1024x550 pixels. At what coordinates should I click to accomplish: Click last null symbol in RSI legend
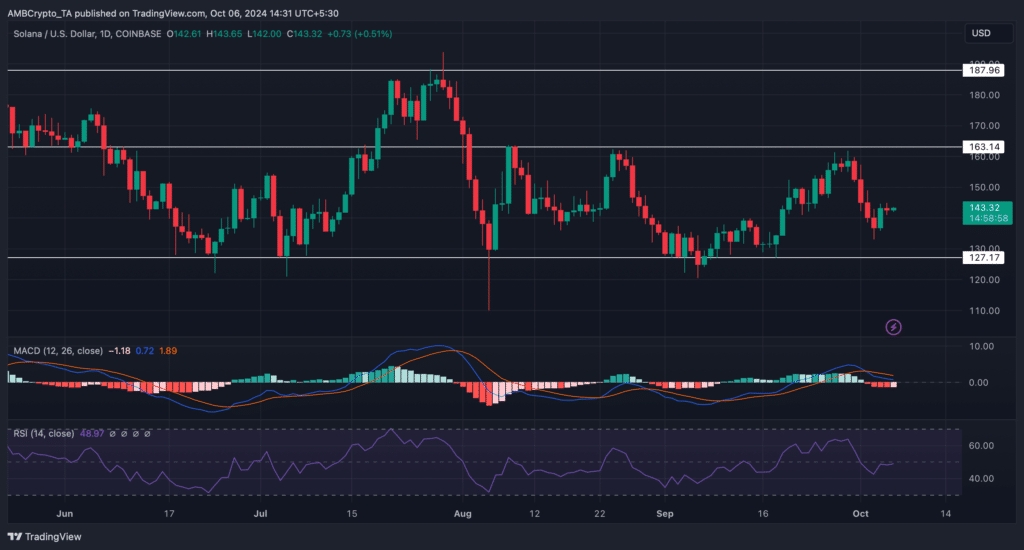147,434
